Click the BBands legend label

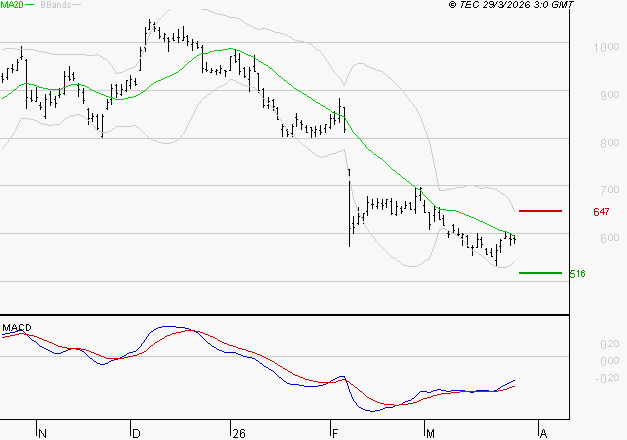click(x=56, y=4)
